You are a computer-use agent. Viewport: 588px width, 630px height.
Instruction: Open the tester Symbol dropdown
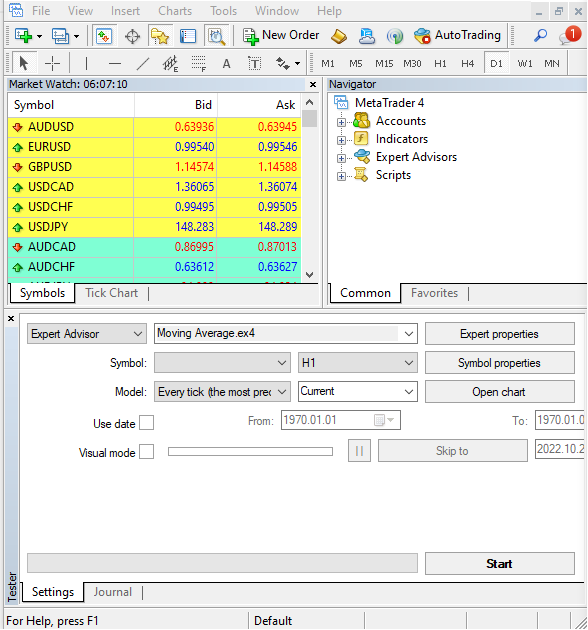click(x=222, y=363)
